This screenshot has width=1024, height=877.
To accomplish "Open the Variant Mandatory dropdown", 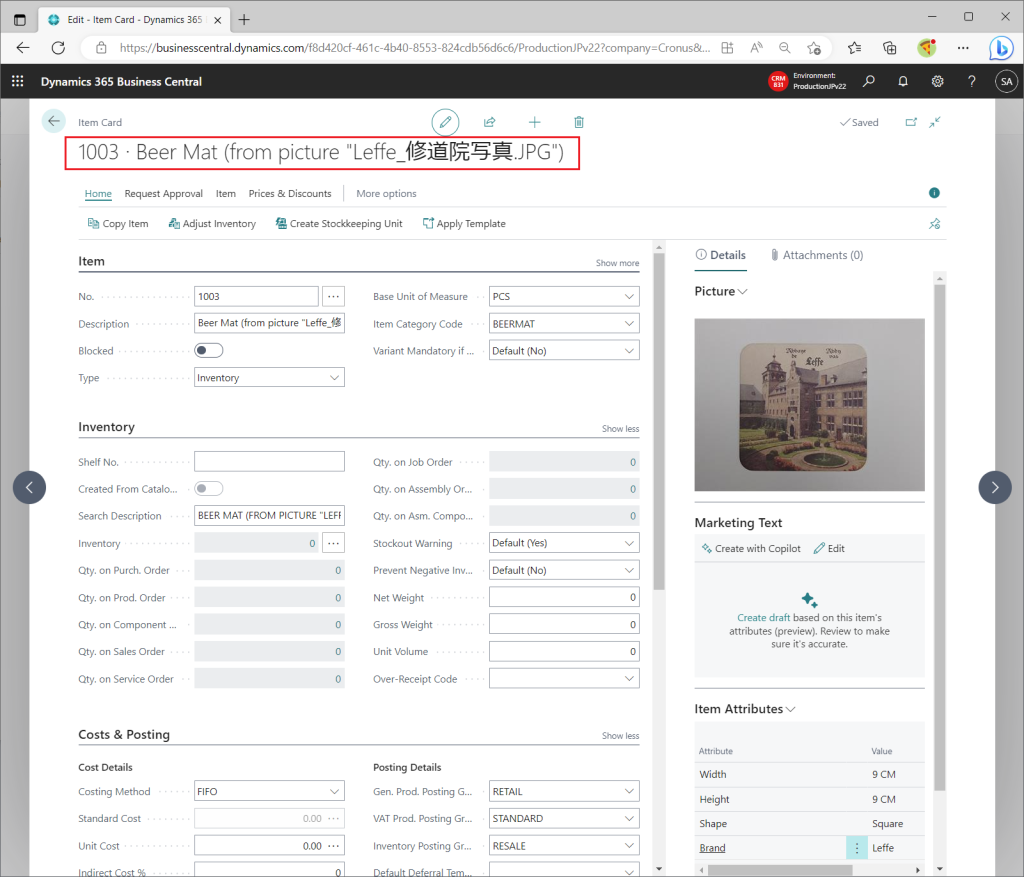I will point(629,351).
